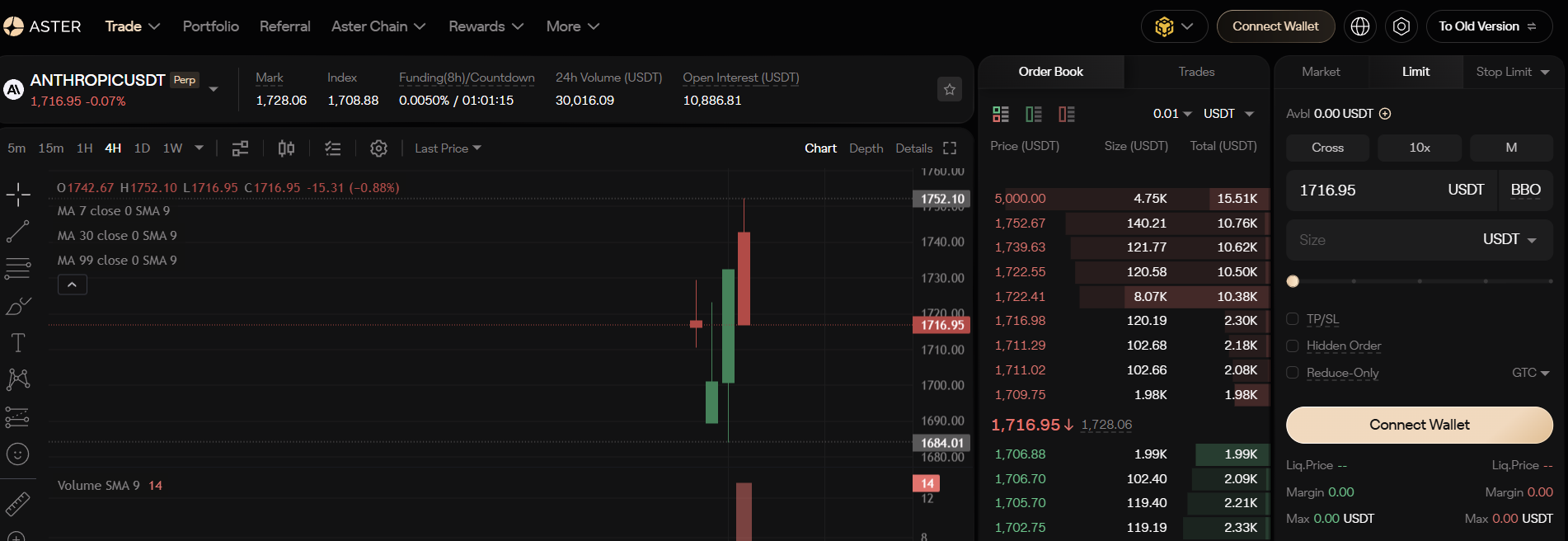Select the 5m timeframe
The height and width of the screenshot is (541, 1568).
[16, 148]
